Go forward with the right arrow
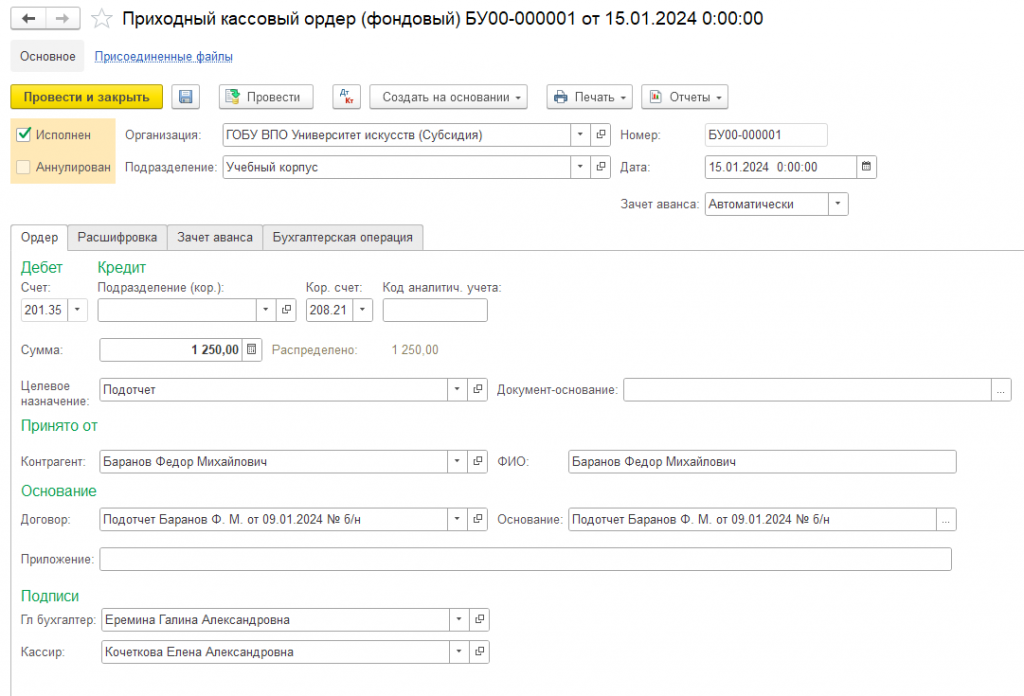1024x696 pixels. pyautogui.click(x=63, y=19)
